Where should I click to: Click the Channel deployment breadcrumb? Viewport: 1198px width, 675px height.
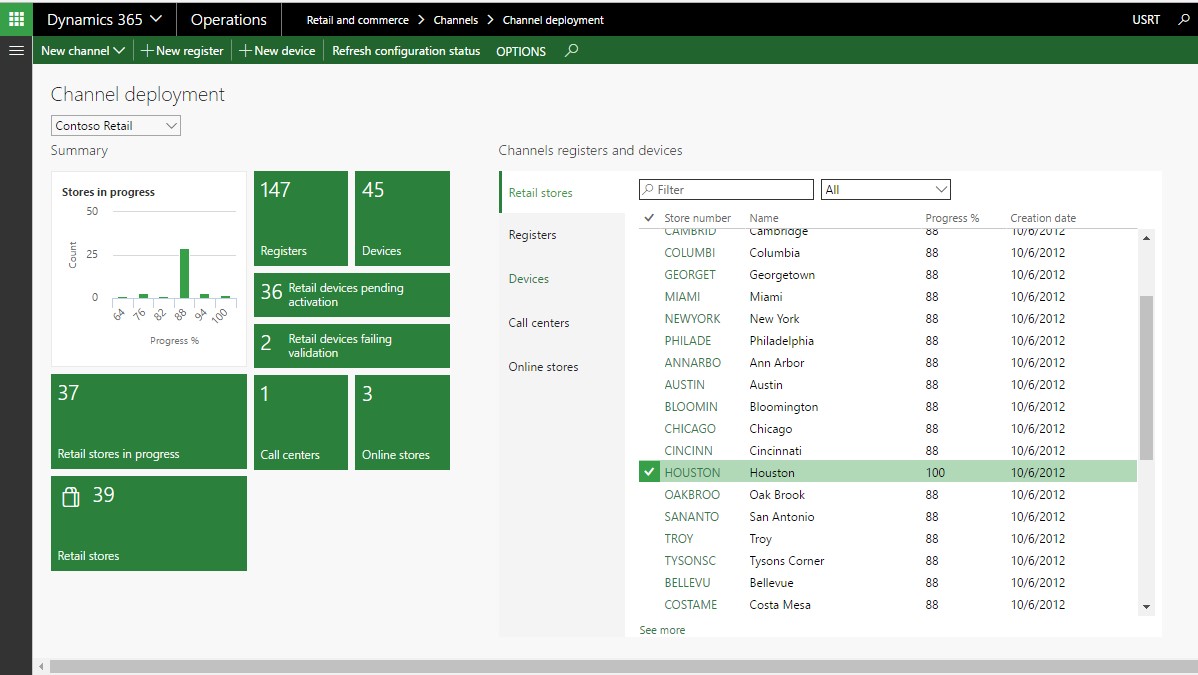click(x=553, y=20)
